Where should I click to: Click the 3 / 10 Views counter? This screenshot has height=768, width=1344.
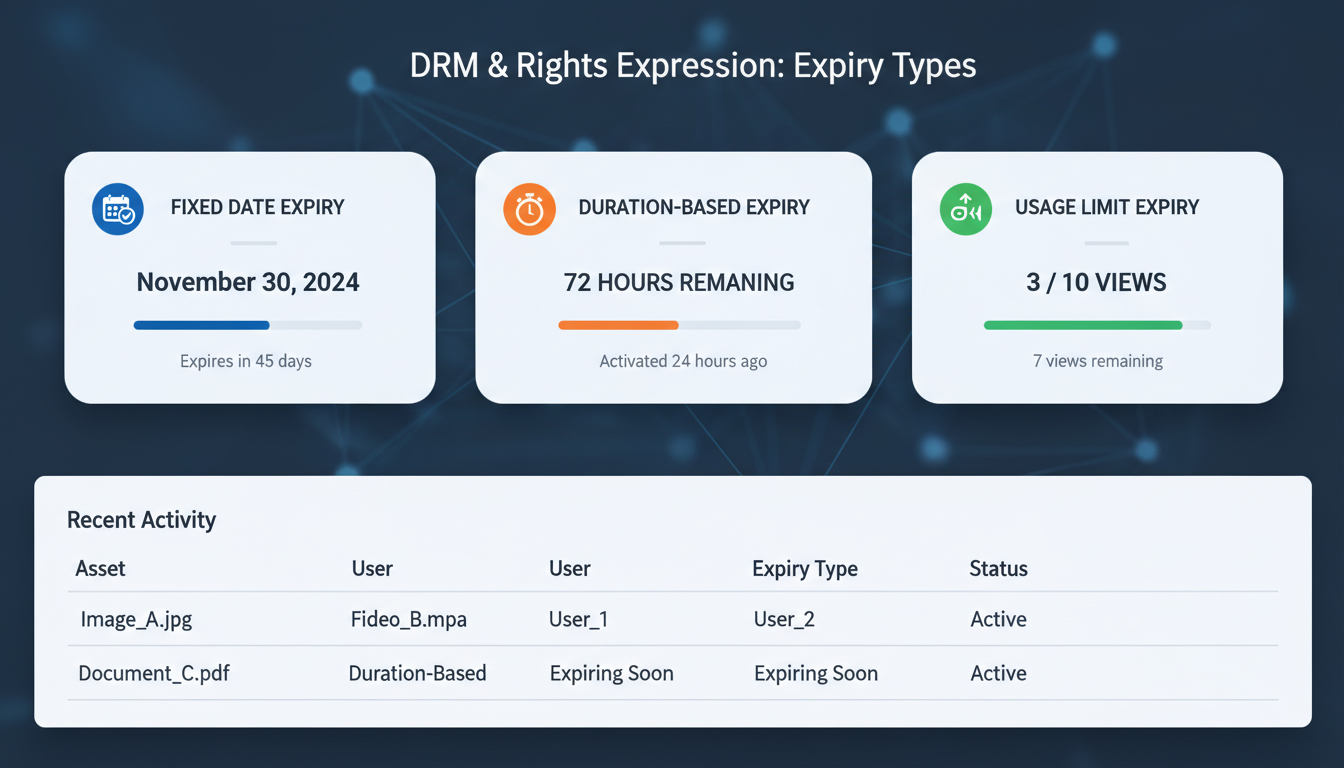click(1096, 283)
